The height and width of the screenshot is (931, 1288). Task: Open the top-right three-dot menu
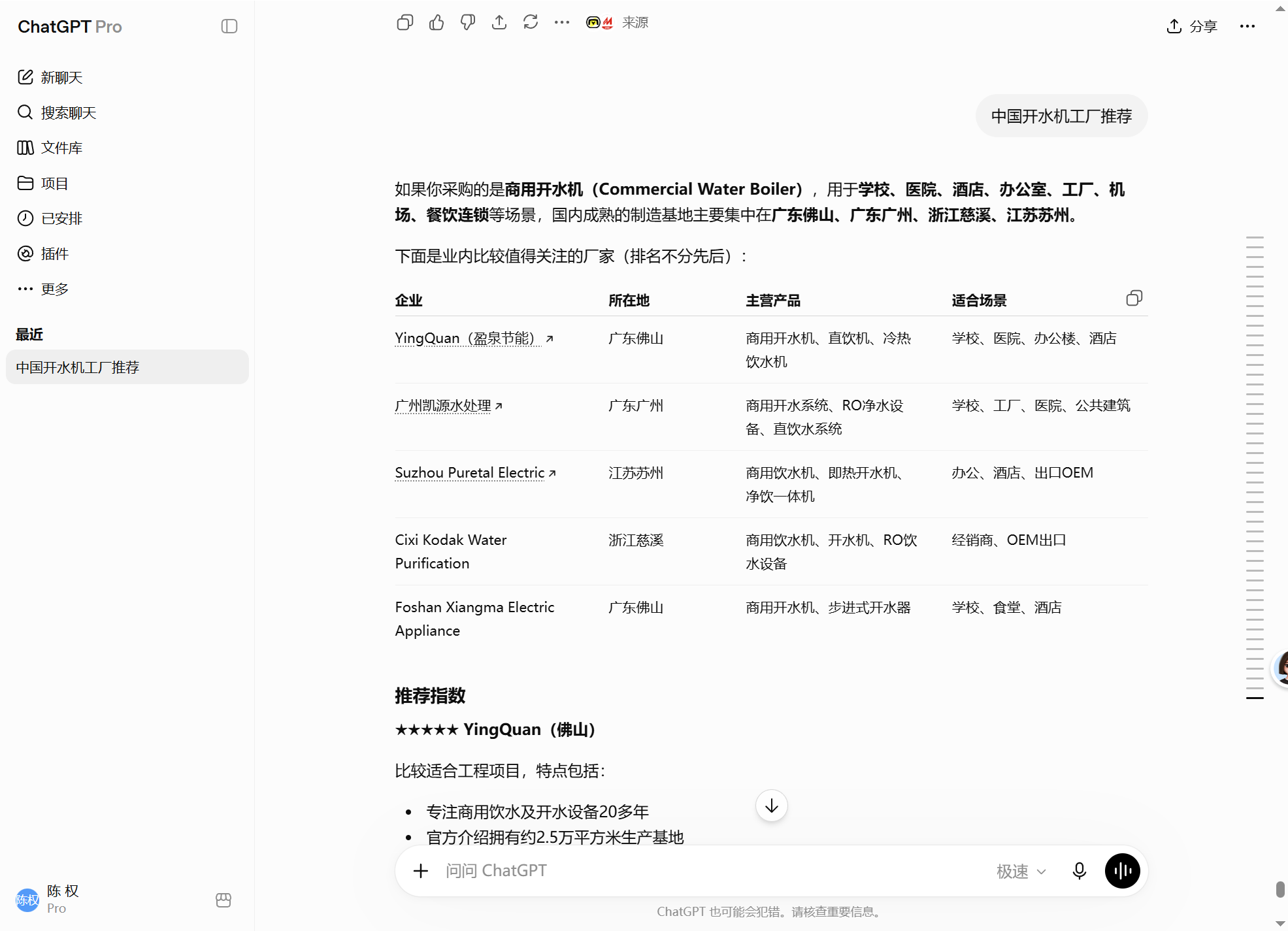click(1247, 26)
